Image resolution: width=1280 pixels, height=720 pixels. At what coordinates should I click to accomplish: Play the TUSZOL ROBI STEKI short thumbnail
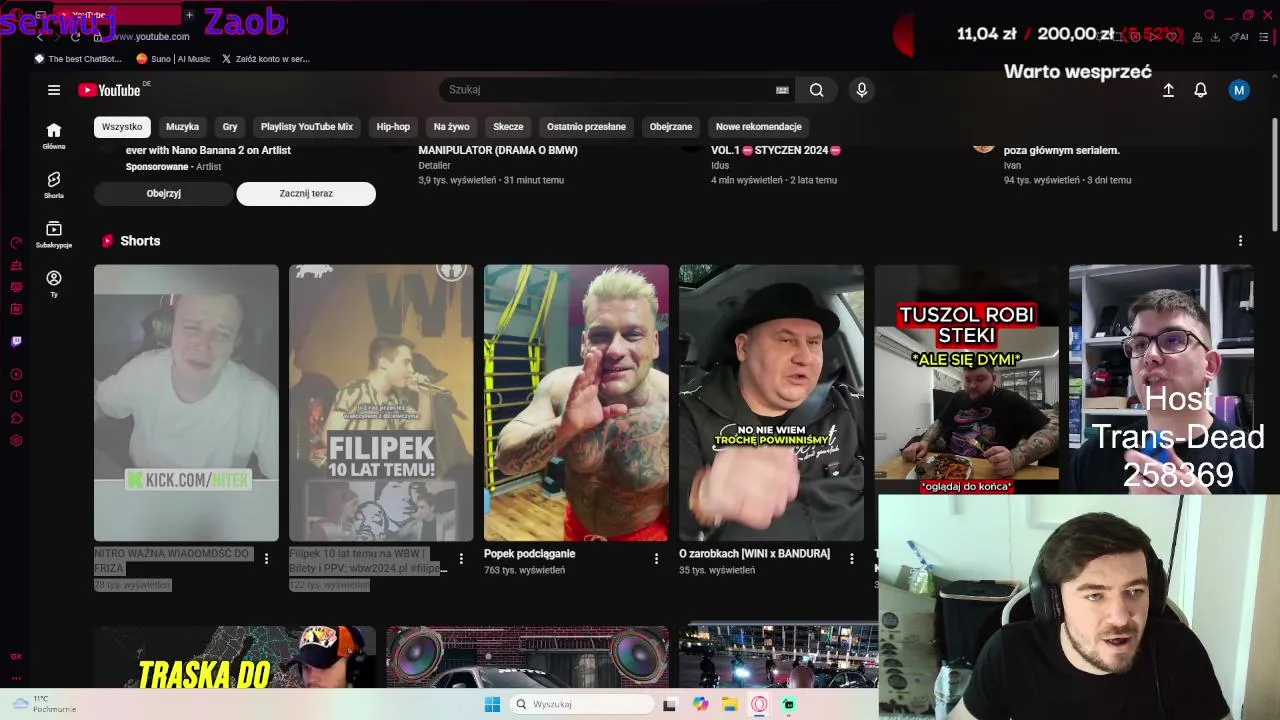point(966,380)
